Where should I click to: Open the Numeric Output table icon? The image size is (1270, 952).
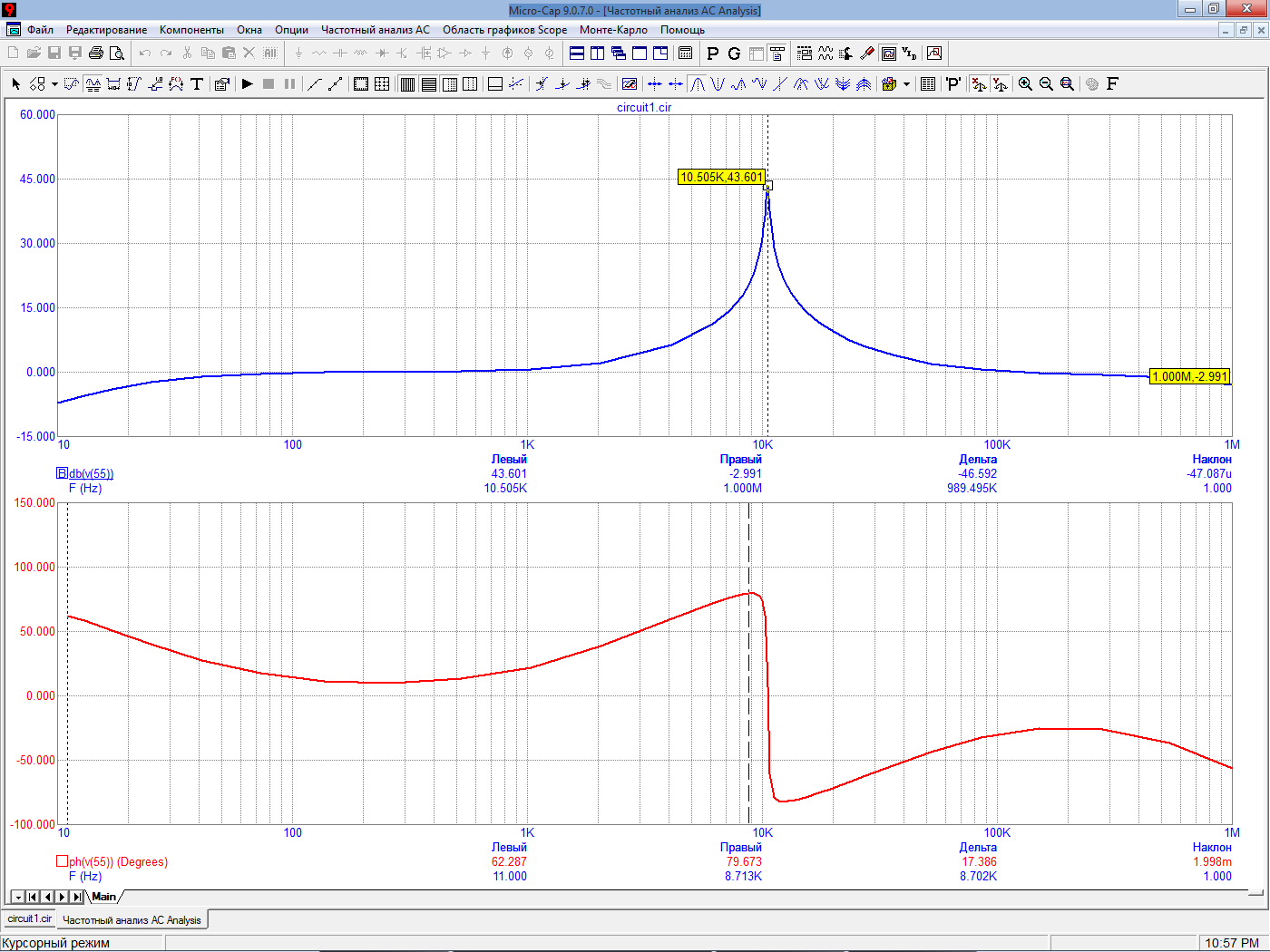click(927, 83)
